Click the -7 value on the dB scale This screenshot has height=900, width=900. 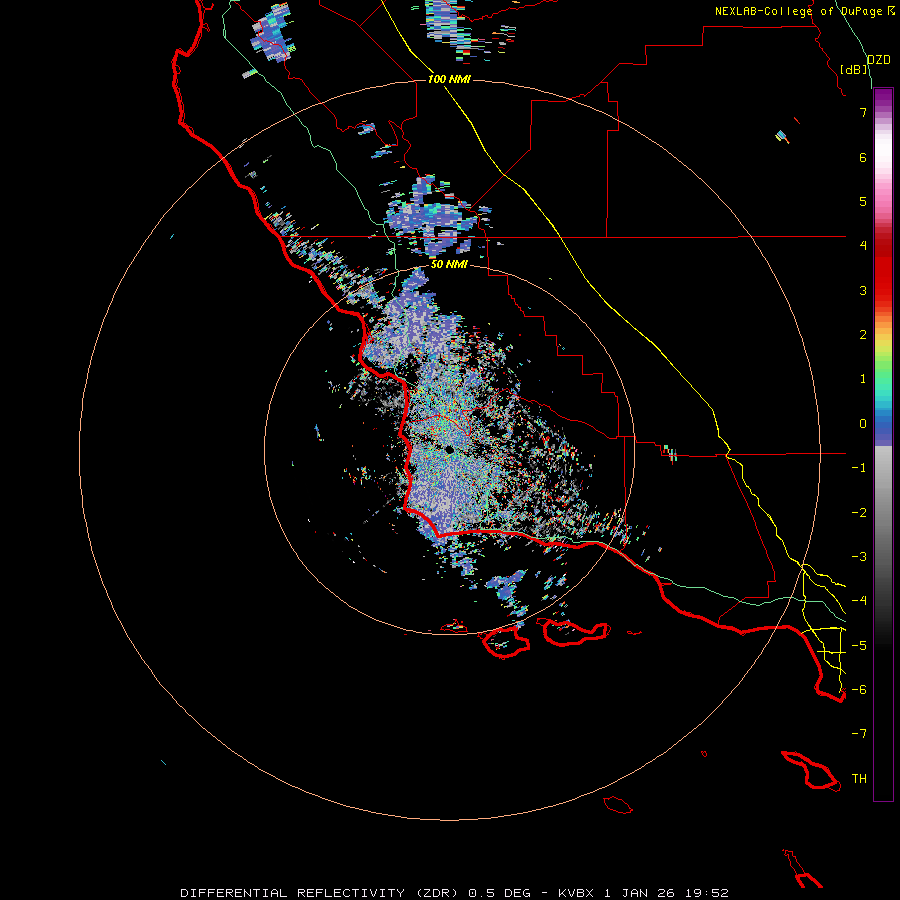click(x=859, y=734)
